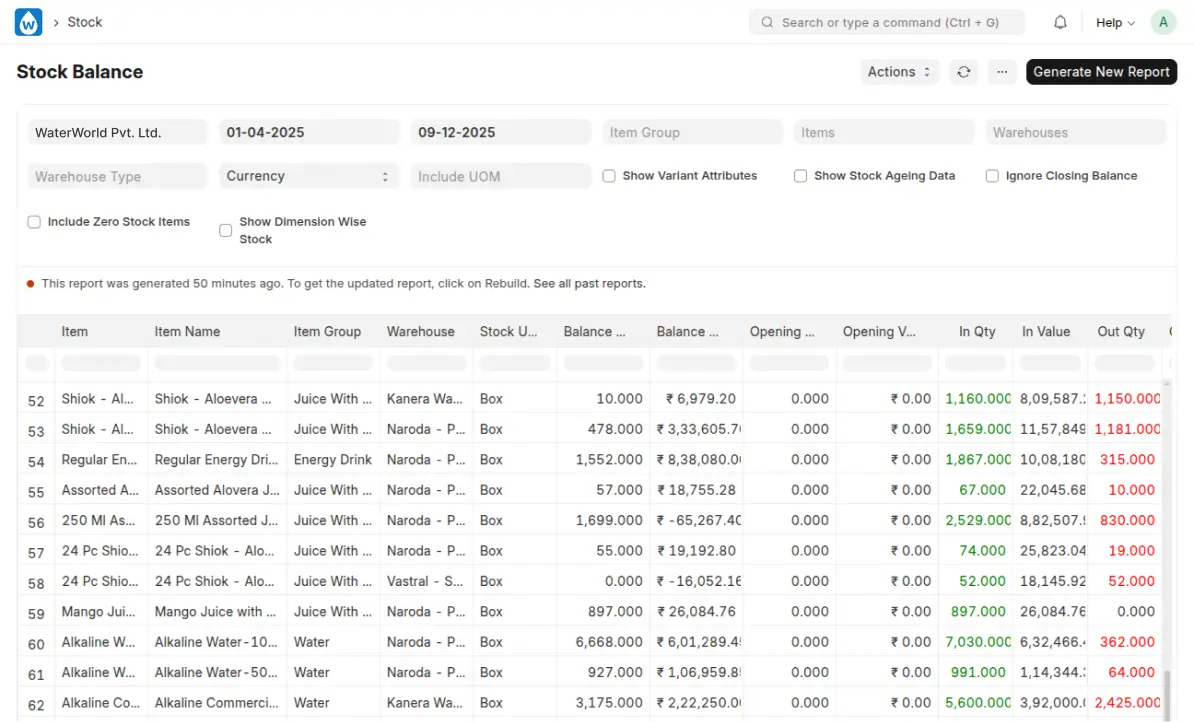Go to Stock breadcrumb
This screenshot has width=1194, height=722.
pos(85,22)
